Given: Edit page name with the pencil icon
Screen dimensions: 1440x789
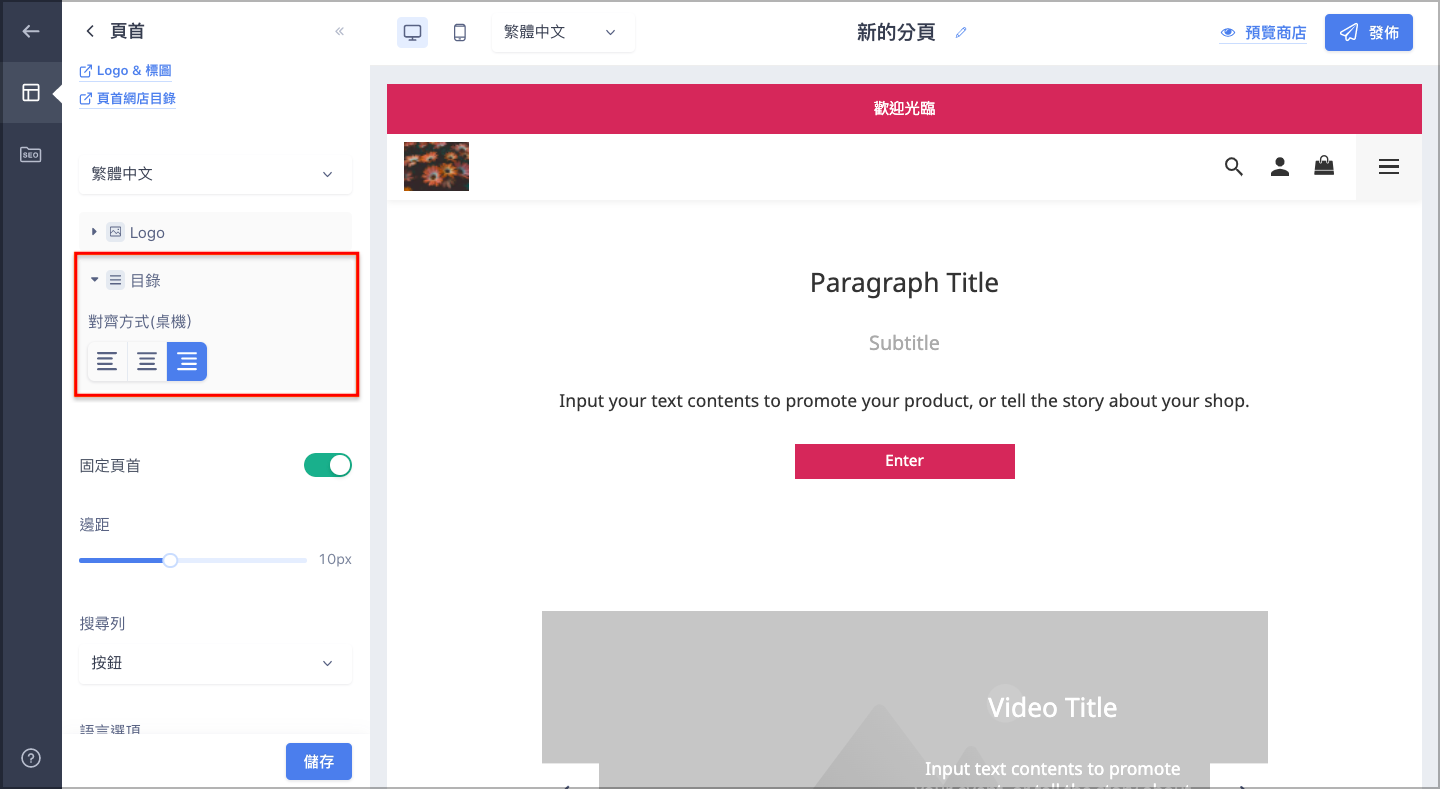Looking at the screenshot, I should (961, 32).
